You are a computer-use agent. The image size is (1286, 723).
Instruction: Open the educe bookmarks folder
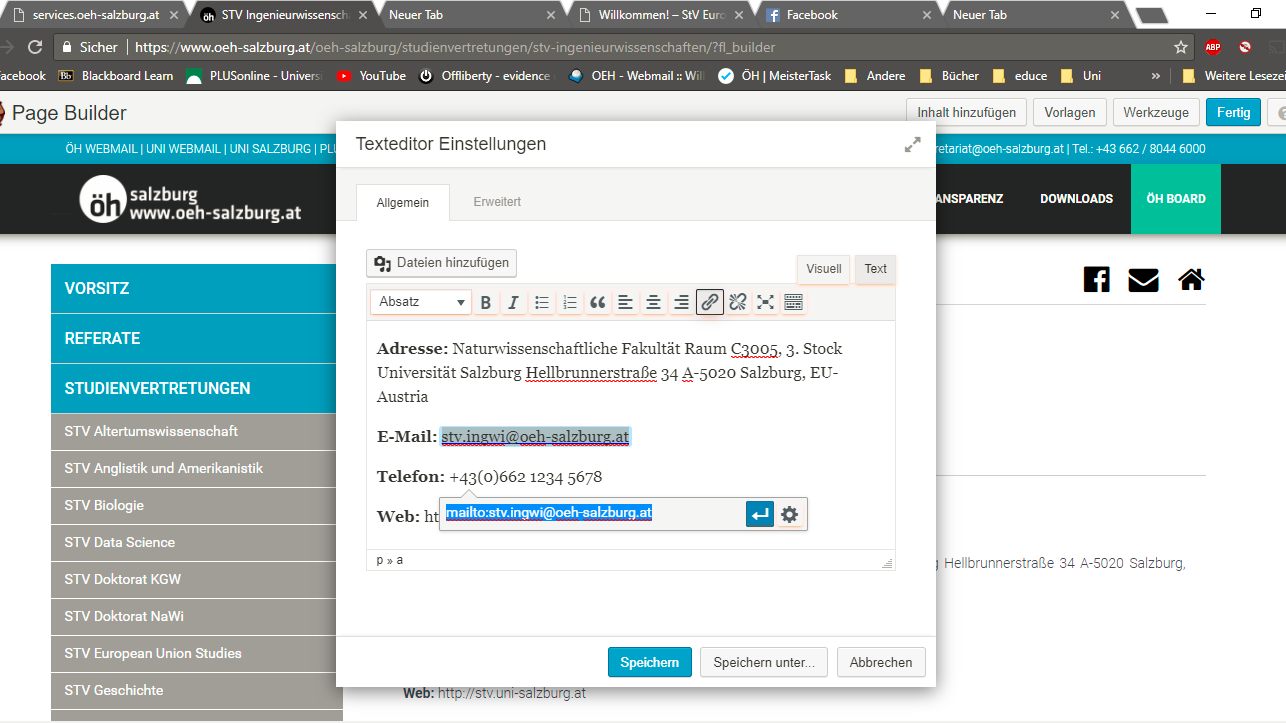pyautogui.click(x=1020, y=76)
